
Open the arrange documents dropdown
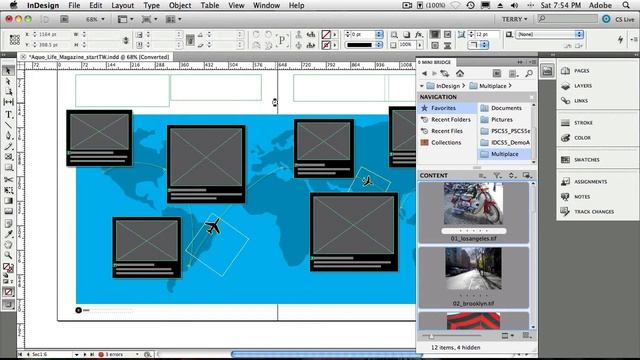173,19
